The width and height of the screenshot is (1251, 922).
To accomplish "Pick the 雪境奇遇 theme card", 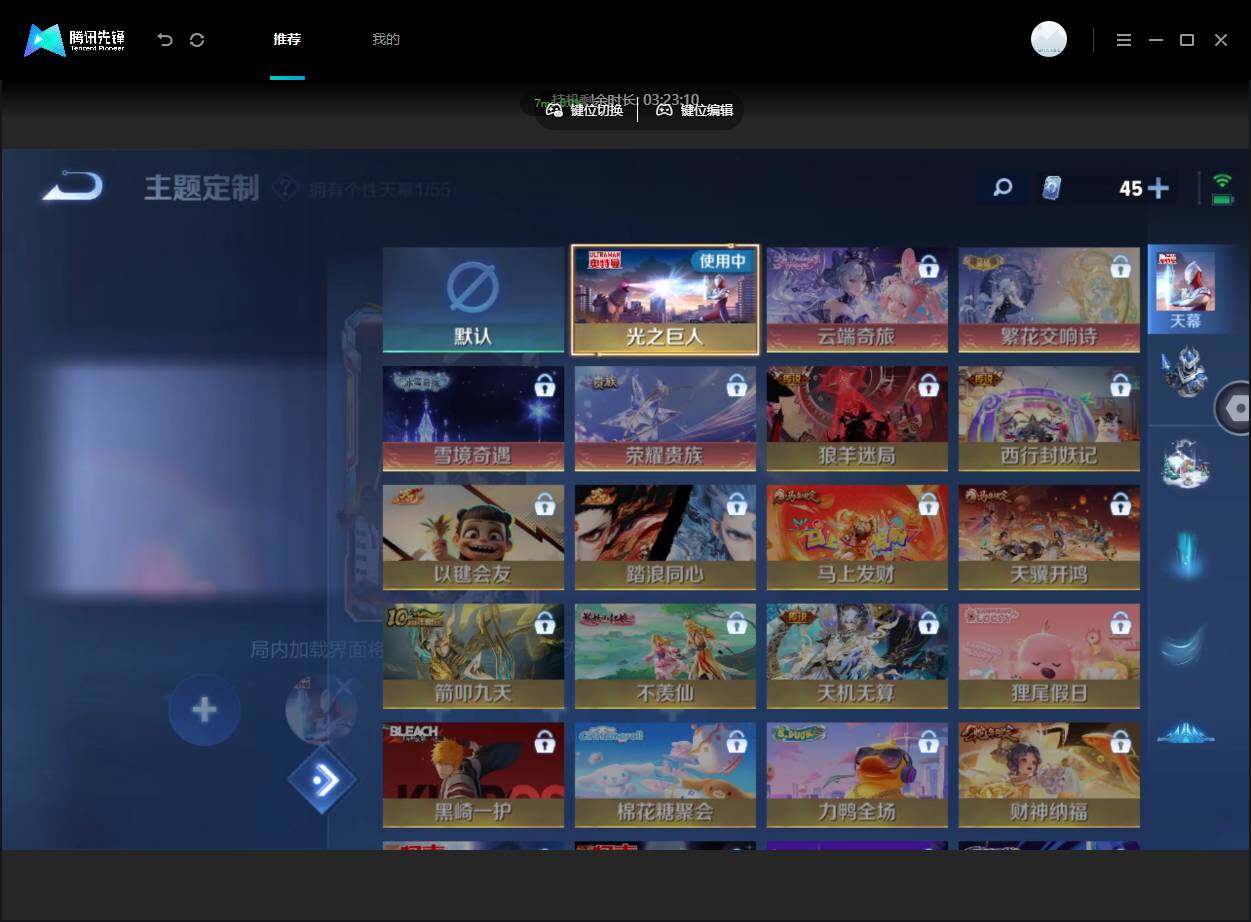I will point(473,418).
